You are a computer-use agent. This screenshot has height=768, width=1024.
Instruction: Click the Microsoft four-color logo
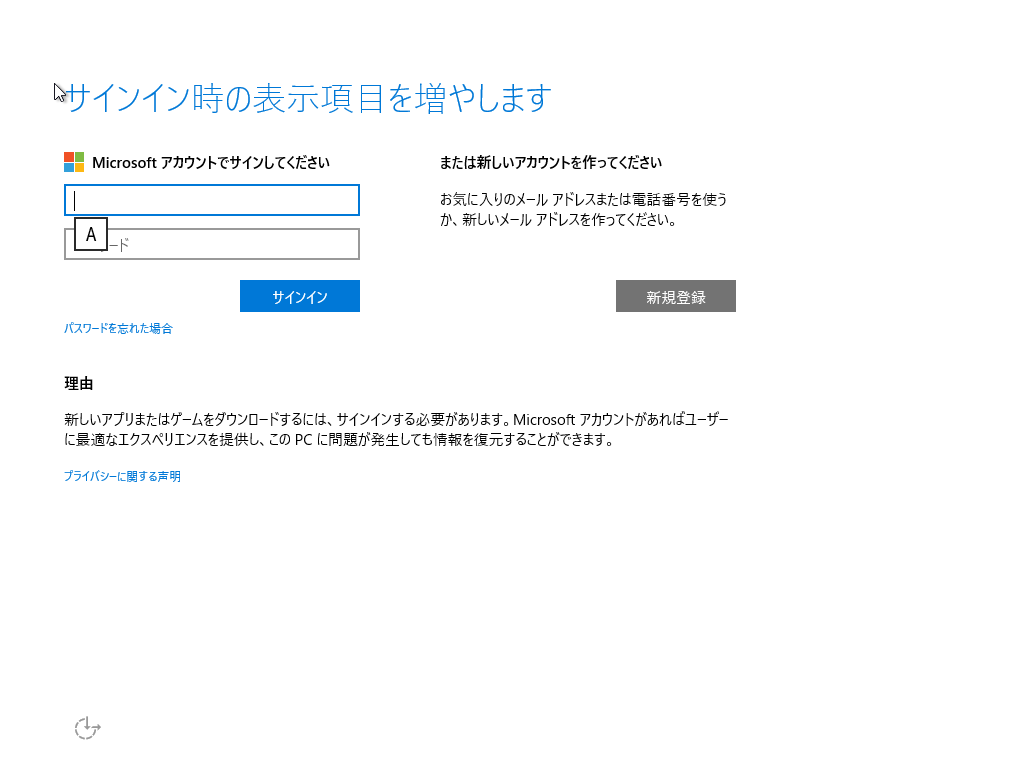(74, 162)
